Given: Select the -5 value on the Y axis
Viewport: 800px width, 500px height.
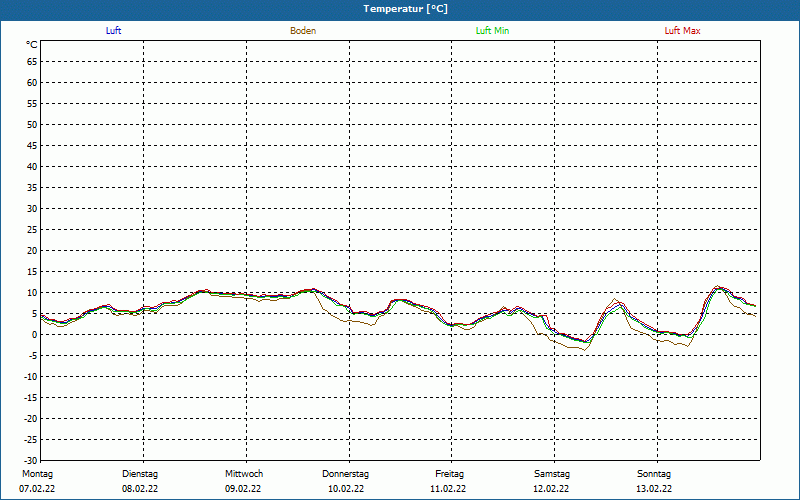Looking at the screenshot, I should [x=33, y=356].
